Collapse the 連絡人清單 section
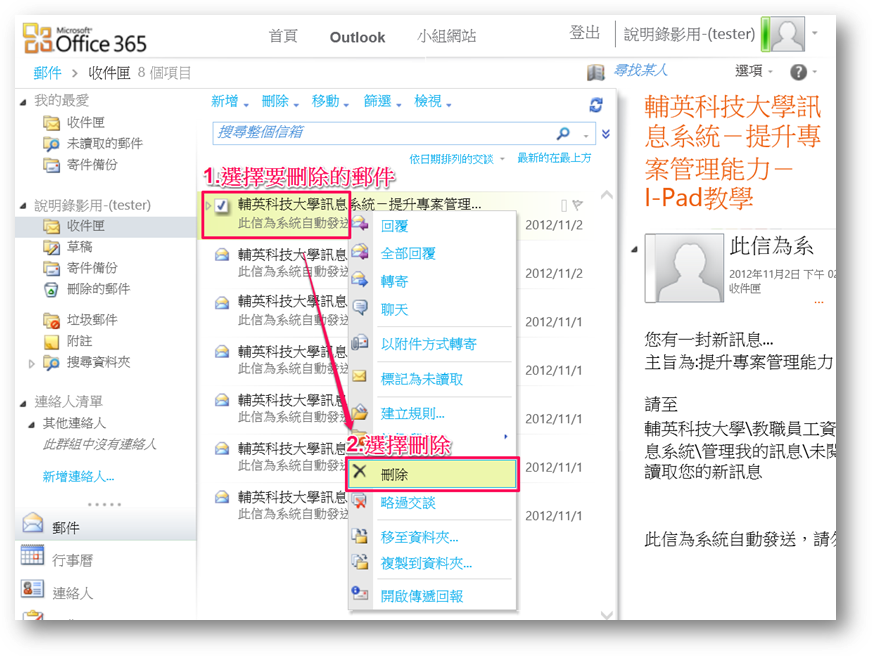The image size is (872, 656). 23,404
